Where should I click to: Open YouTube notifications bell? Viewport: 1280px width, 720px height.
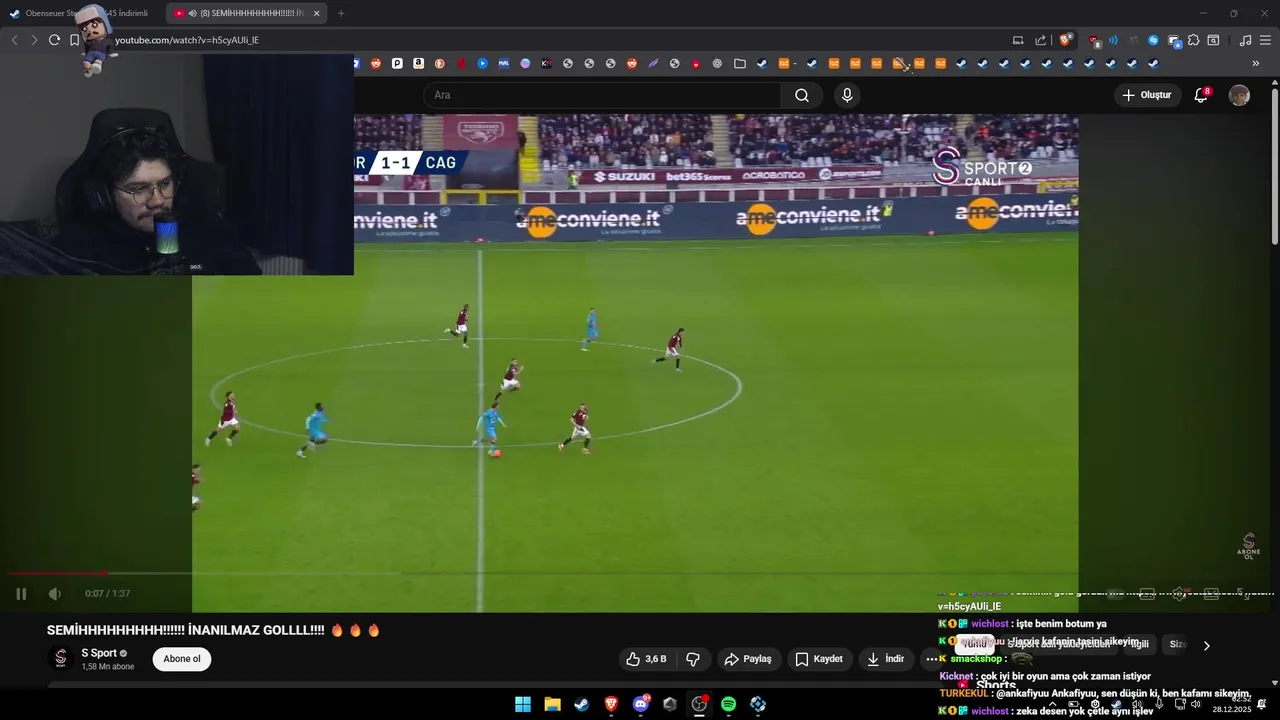click(1201, 95)
